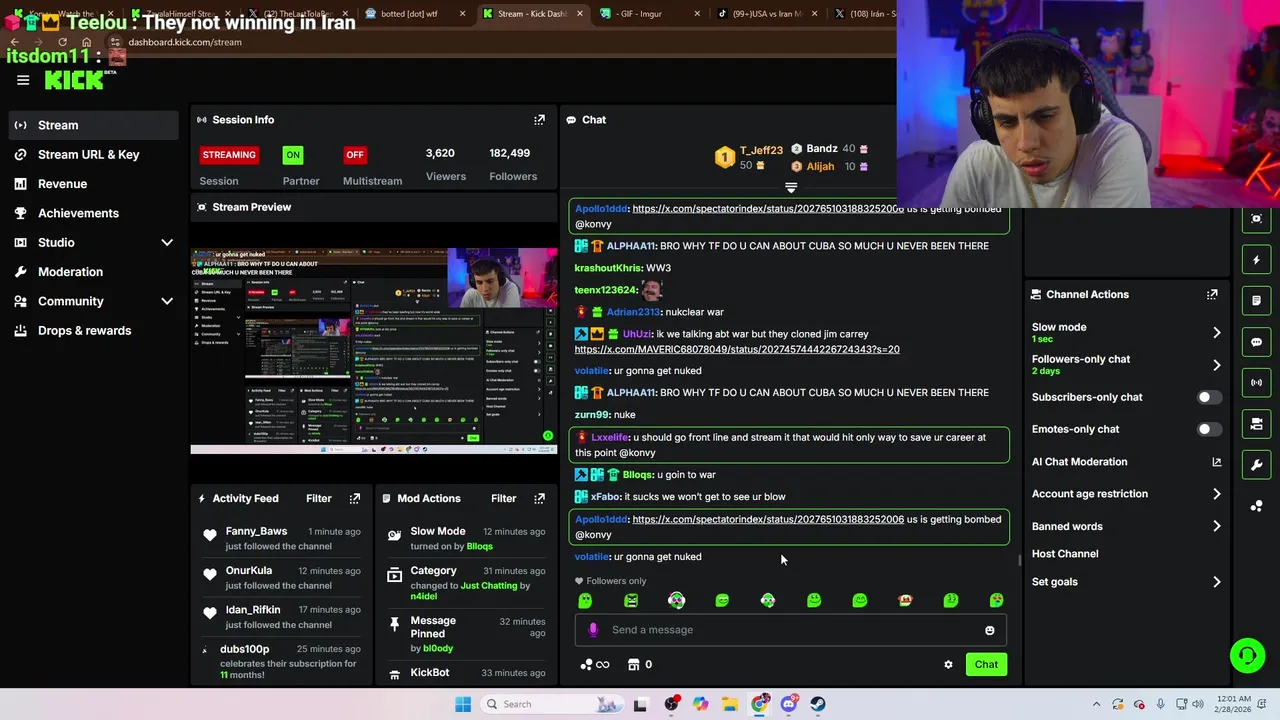This screenshot has height=720, width=1280.
Task: Open Filter in Mod Actions
Action: [503, 498]
